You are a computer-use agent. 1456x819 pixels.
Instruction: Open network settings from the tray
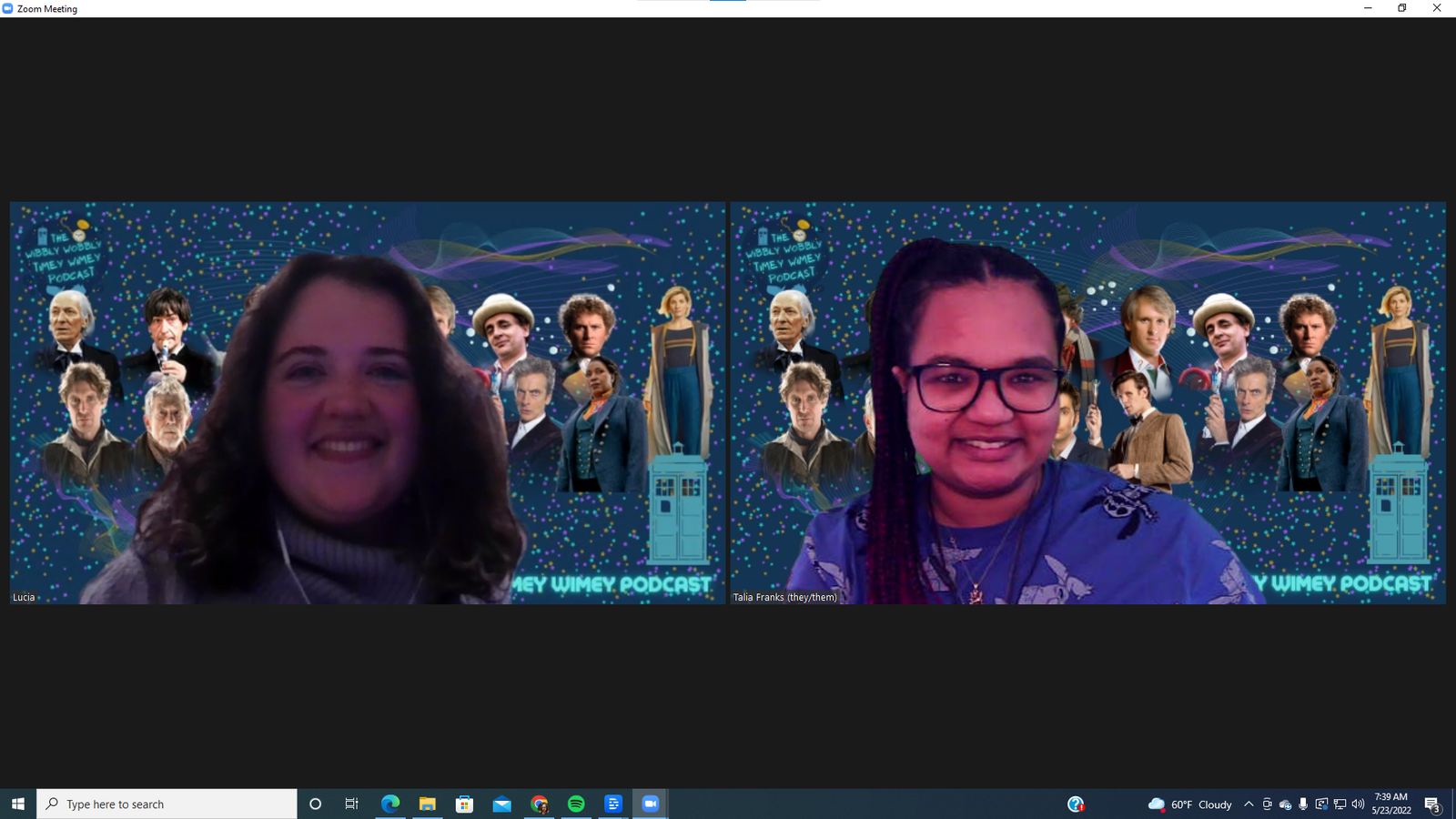pos(1340,804)
